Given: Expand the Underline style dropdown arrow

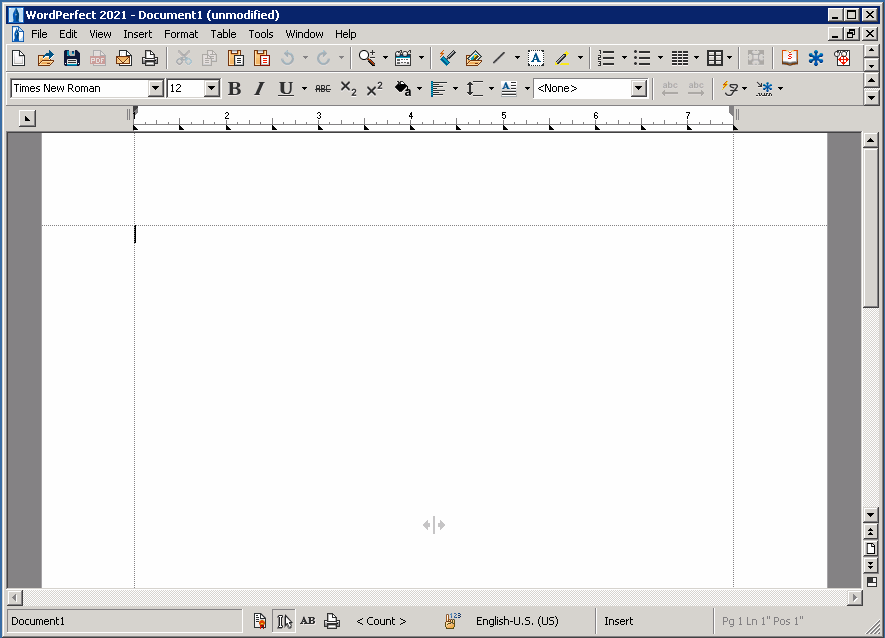Looking at the screenshot, I should click(304, 89).
